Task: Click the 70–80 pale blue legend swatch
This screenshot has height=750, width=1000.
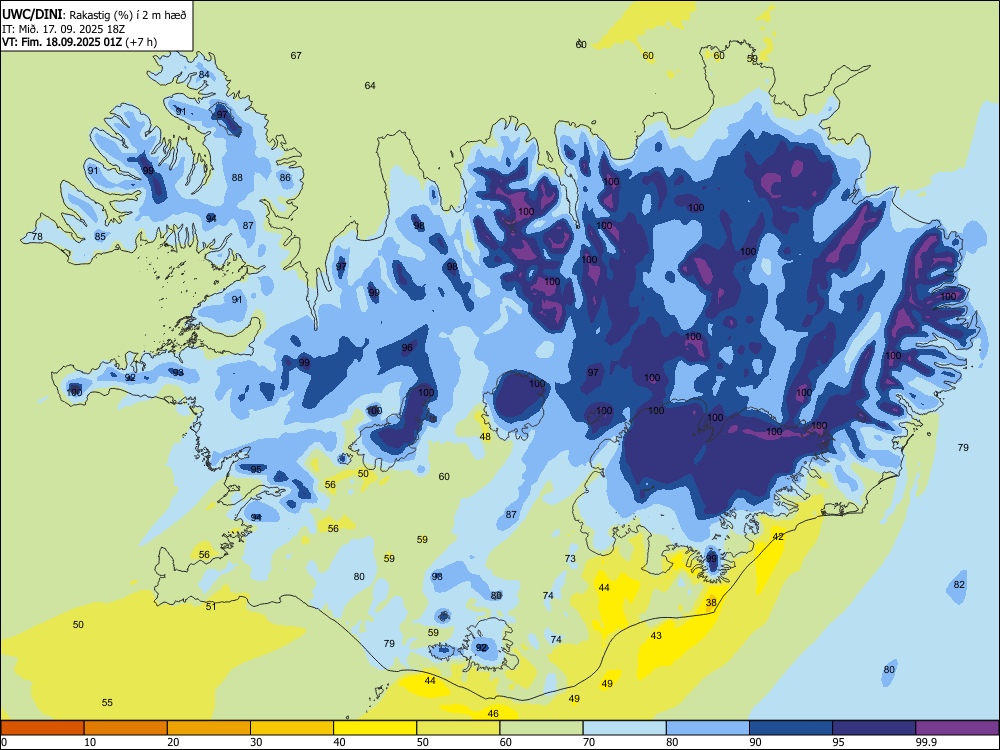Action: (x=624, y=728)
